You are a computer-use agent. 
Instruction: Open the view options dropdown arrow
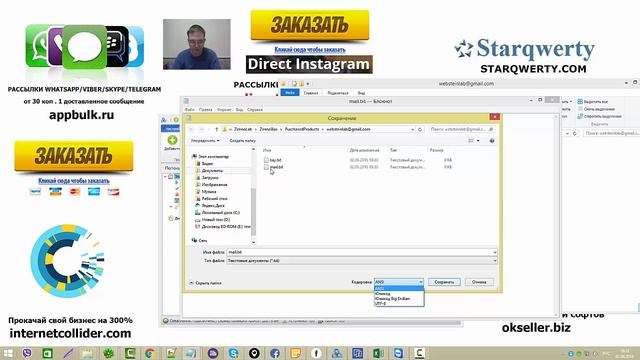(478, 141)
